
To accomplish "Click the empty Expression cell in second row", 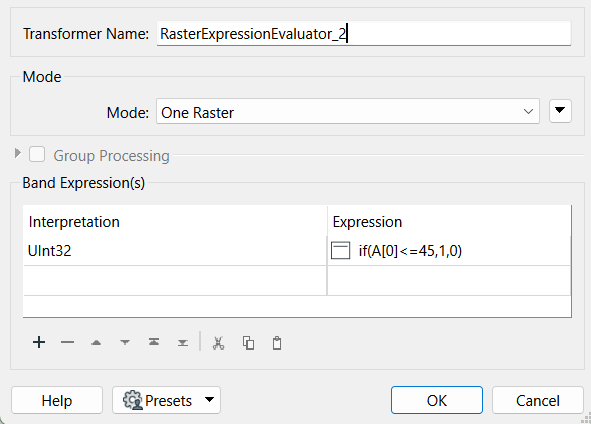I will (449, 281).
